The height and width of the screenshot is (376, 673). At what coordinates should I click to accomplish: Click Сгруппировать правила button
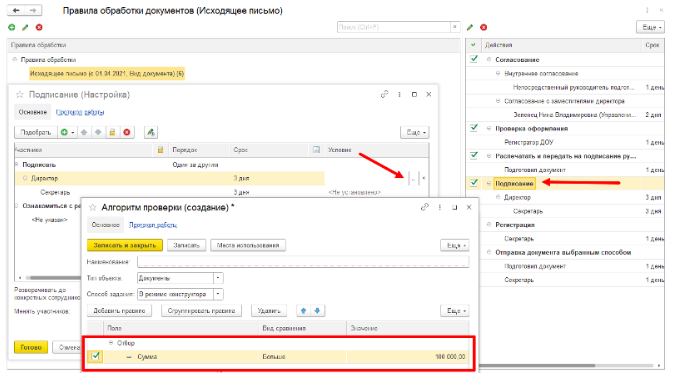[201, 311]
